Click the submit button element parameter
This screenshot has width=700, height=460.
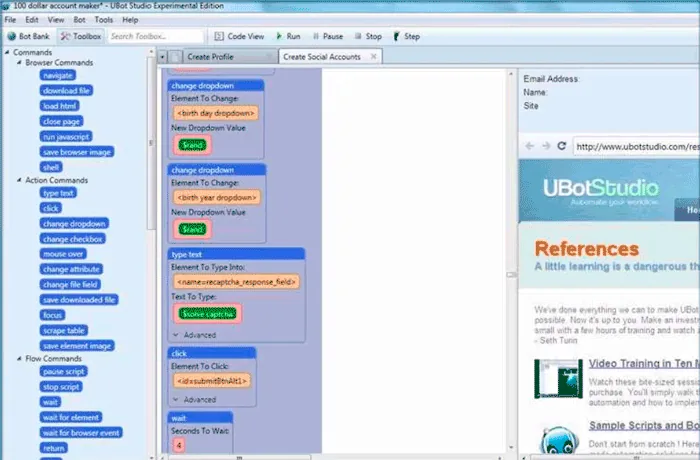tap(212, 381)
